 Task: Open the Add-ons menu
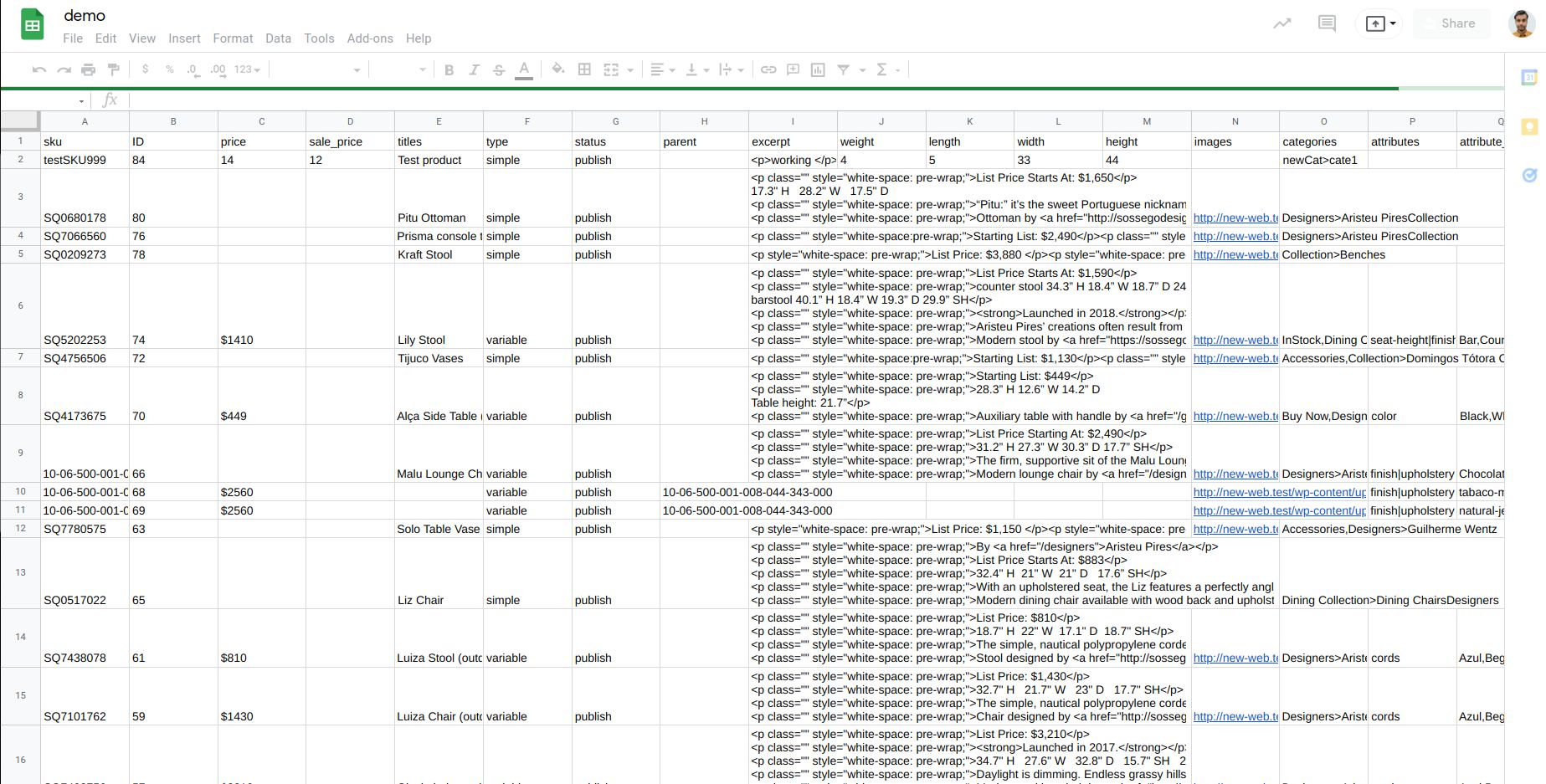[x=370, y=38]
